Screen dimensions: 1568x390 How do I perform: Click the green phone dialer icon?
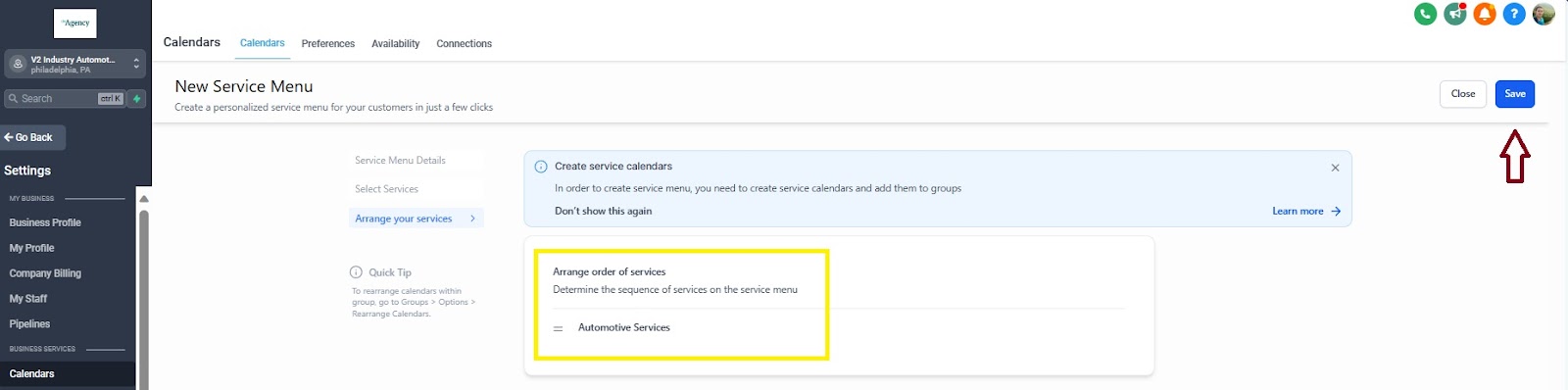(x=1425, y=14)
